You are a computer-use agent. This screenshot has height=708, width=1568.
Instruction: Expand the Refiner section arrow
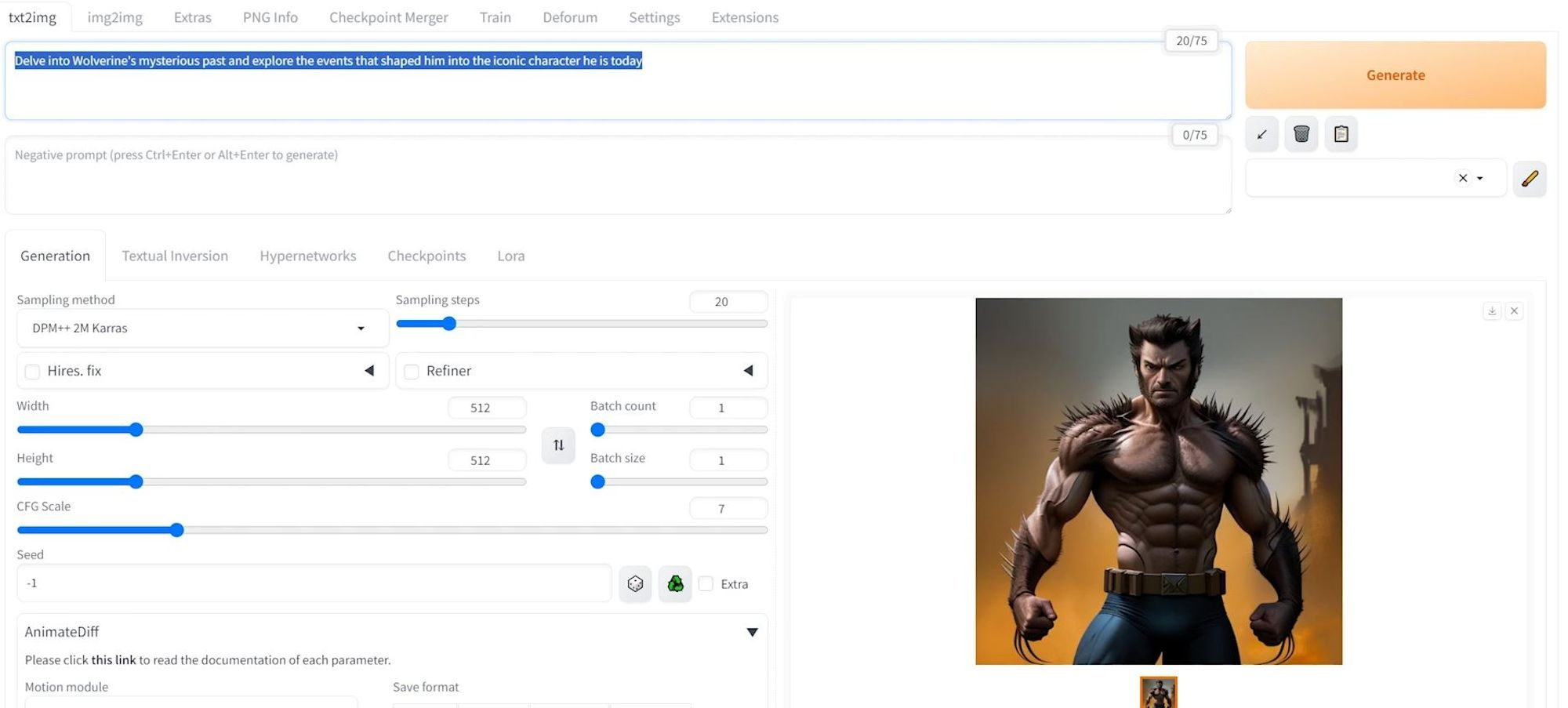click(748, 370)
